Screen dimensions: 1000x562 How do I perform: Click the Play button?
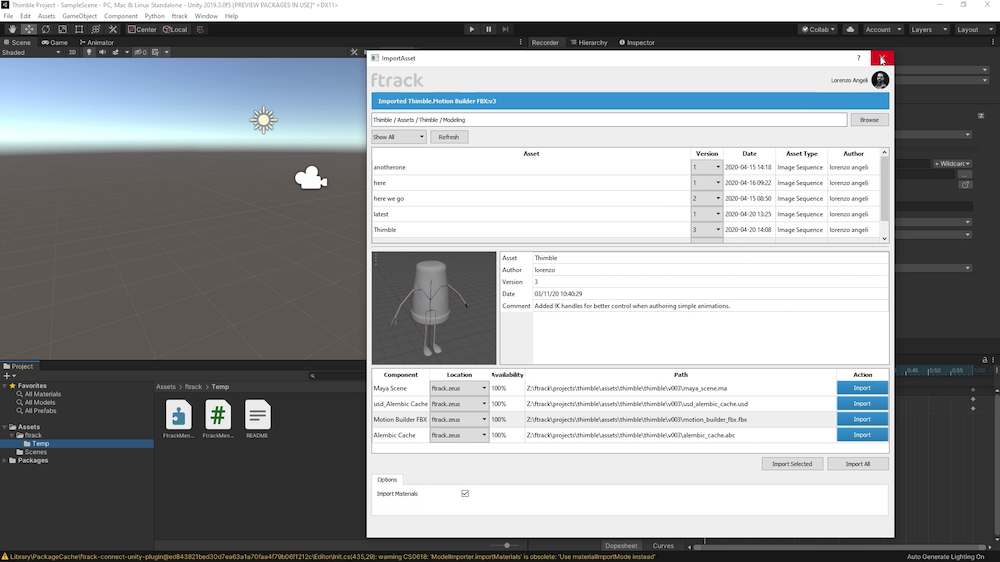(471, 29)
